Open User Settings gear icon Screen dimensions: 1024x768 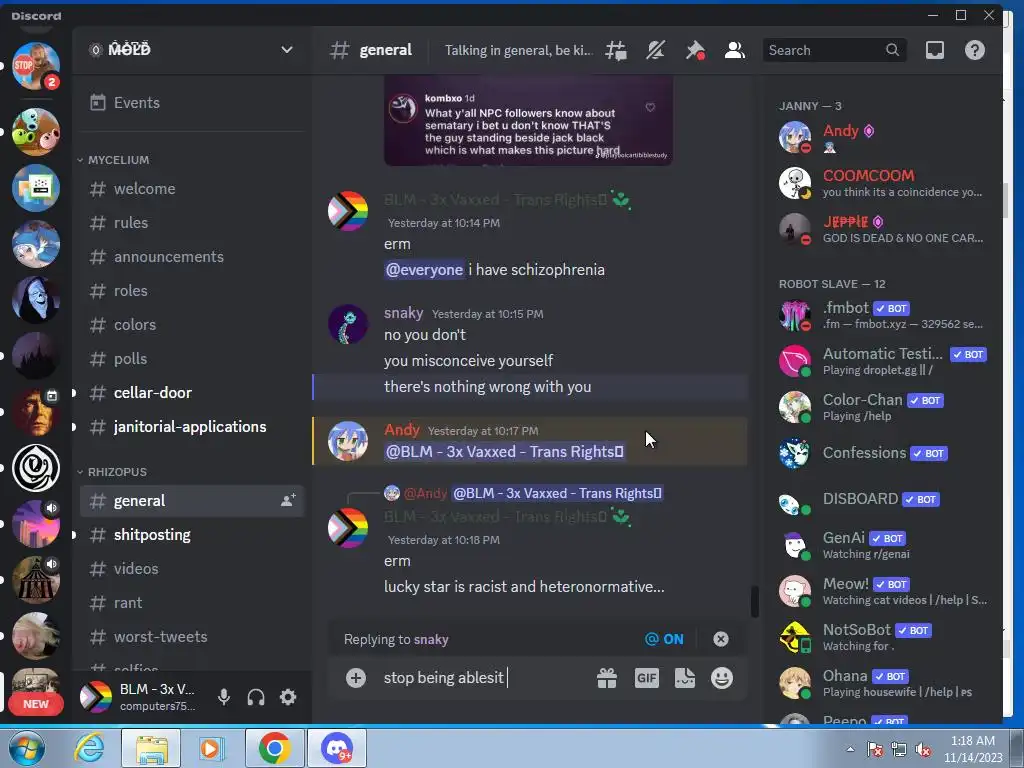(x=288, y=697)
